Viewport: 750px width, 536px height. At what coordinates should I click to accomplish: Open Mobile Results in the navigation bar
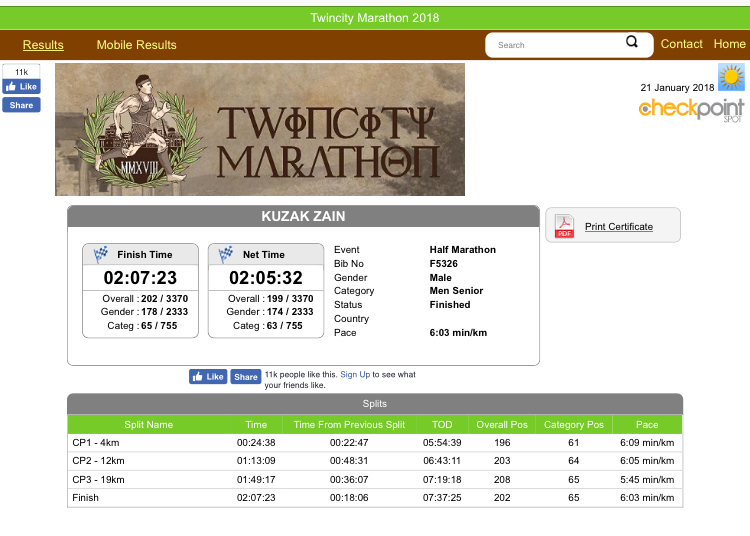click(x=136, y=45)
